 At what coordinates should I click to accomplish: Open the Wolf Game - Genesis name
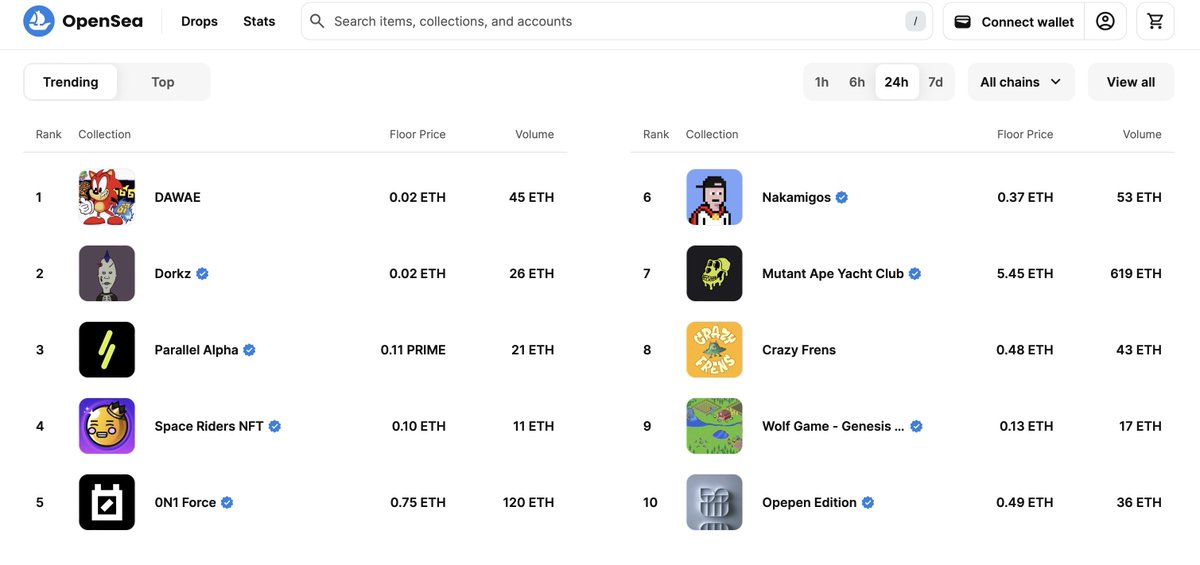point(833,426)
